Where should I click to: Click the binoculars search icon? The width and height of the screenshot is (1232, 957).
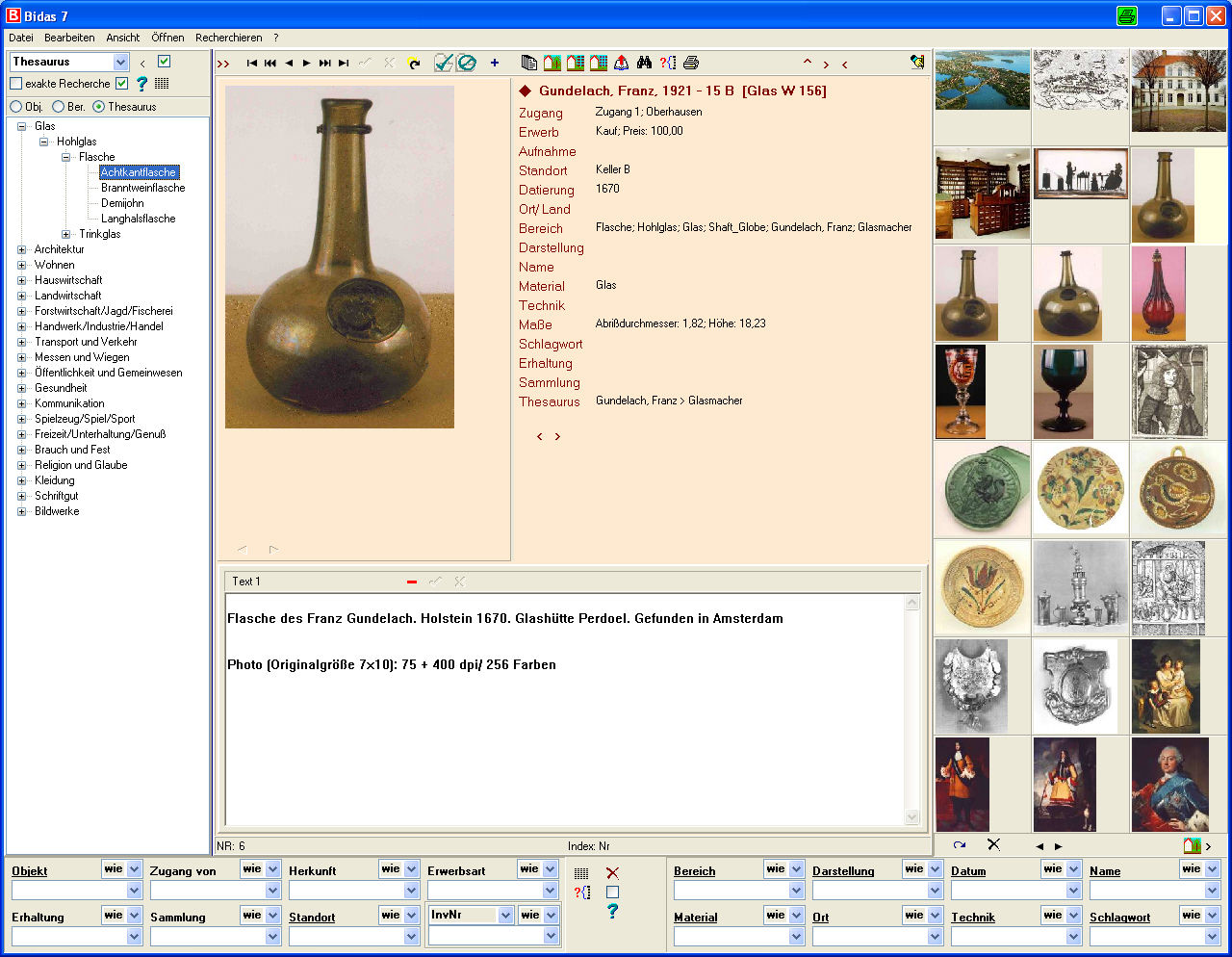[x=644, y=63]
